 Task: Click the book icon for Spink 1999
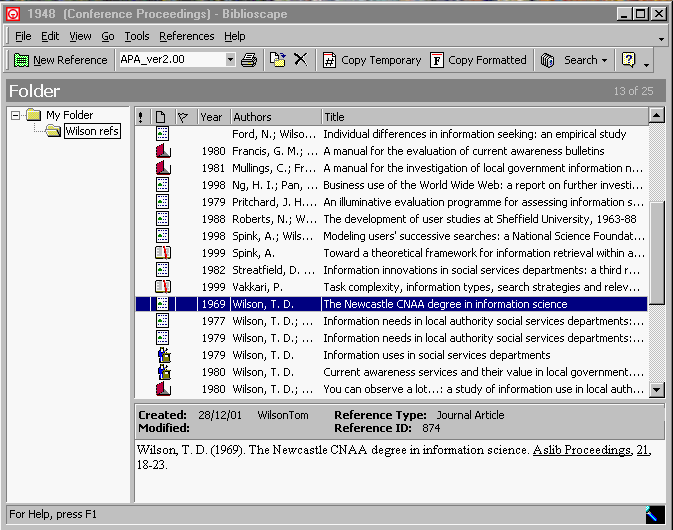163,253
